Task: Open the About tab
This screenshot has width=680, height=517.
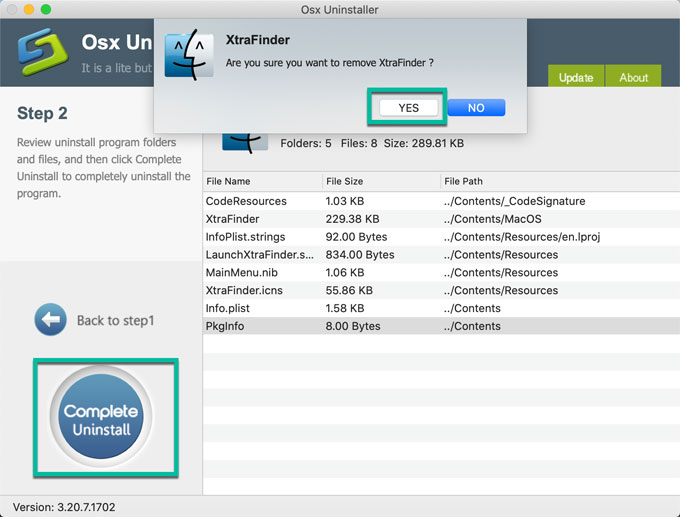Action: point(633,77)
